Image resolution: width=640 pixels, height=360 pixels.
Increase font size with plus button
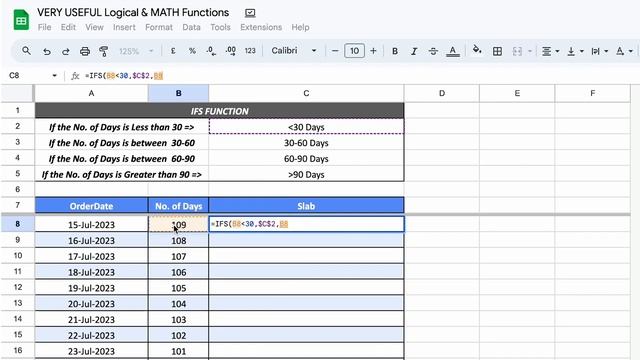pos(373,51)
